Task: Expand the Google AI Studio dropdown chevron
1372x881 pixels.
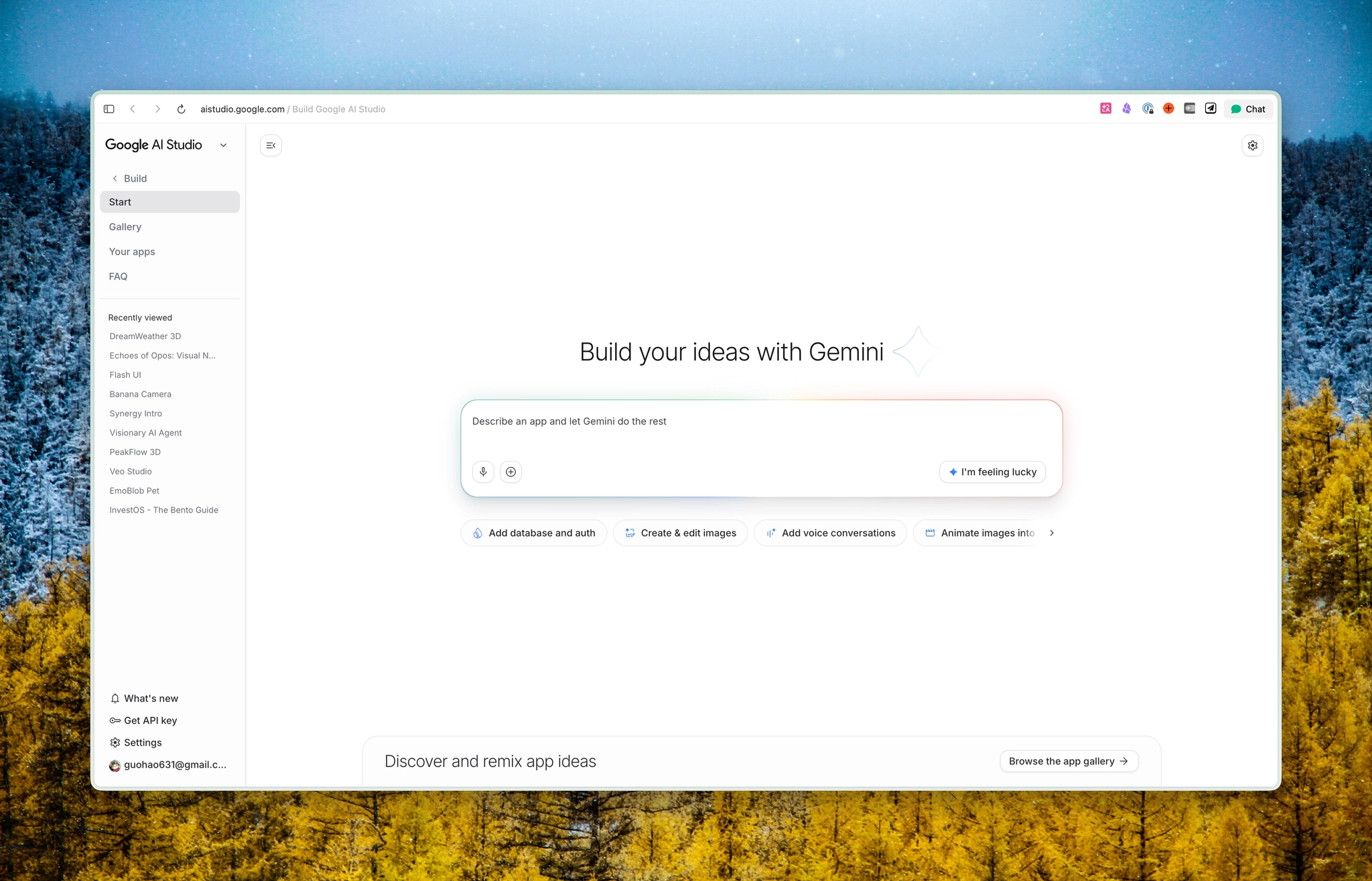Action: pos(223,145)
